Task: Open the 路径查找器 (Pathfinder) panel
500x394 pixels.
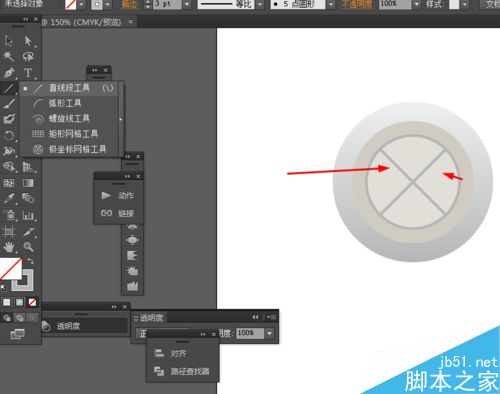Action: (182, 371)
